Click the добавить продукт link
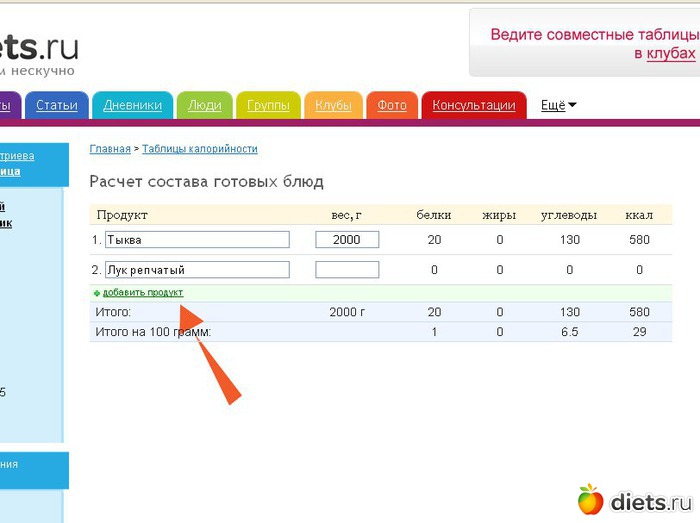700x523 pixels. [x=143, y=293]
